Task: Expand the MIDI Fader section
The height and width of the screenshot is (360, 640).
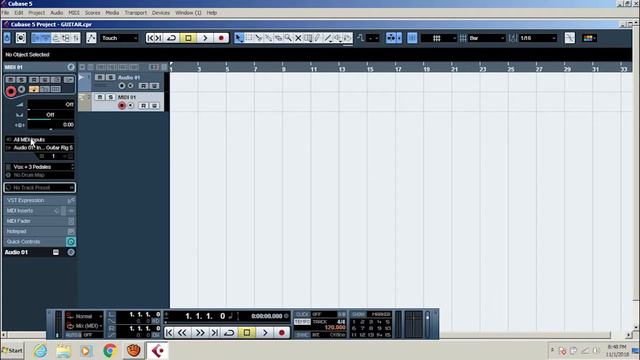Action: (40, 221)
